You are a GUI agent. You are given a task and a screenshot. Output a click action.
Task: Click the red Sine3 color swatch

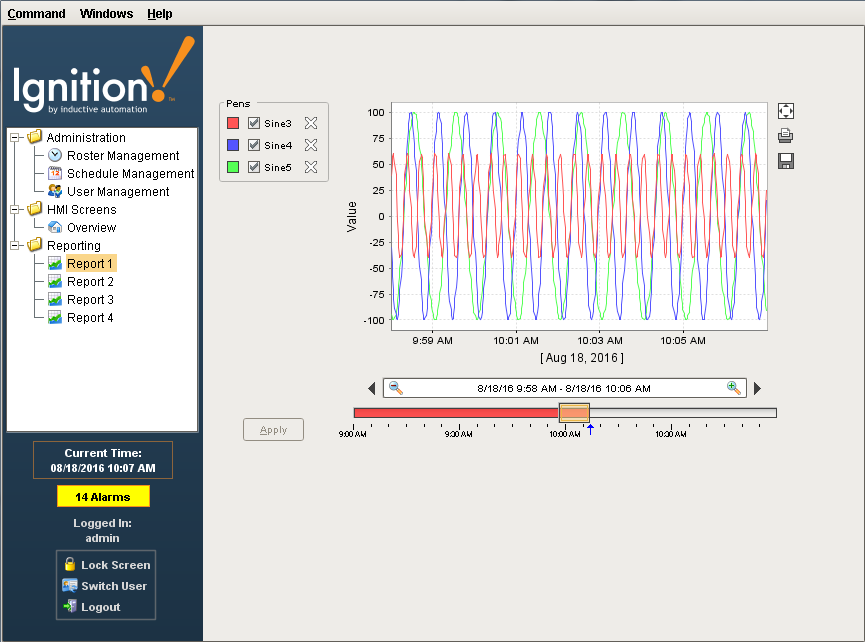[x=233, y=123]
